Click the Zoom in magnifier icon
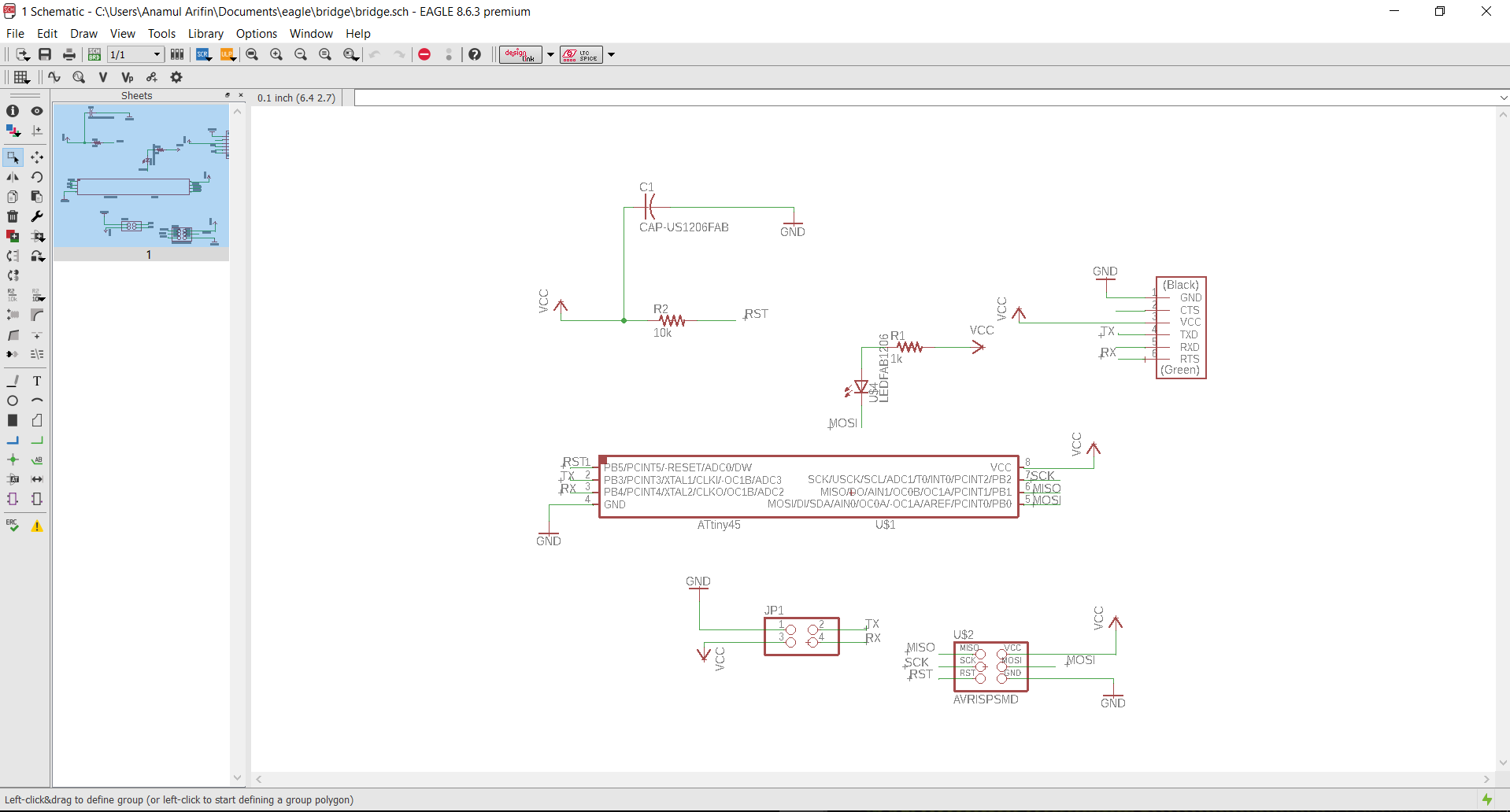The height and width of the screenshot is (812, 1510). point(276,54)
